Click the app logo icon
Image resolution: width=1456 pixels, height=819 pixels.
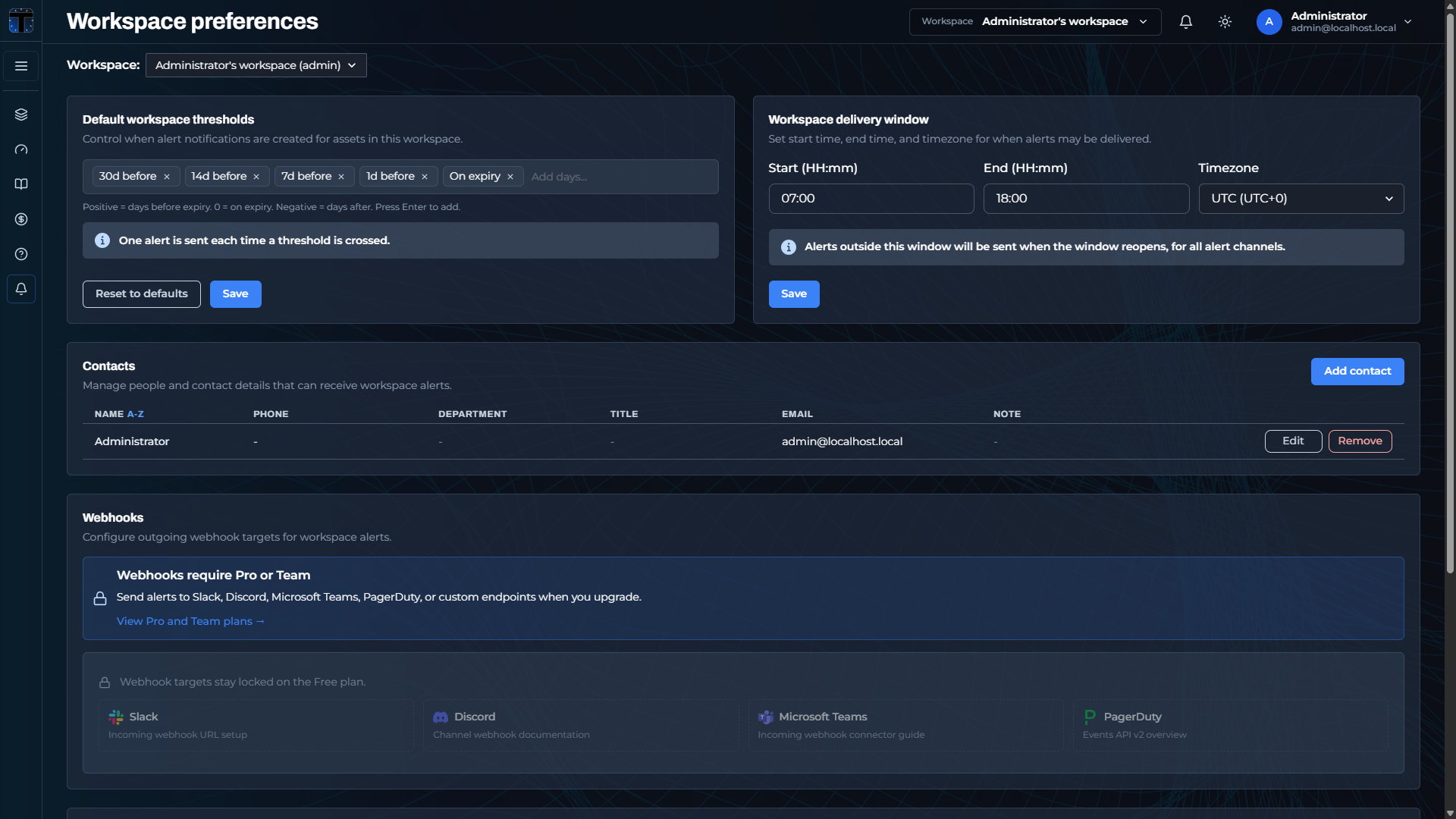(21, 20)
